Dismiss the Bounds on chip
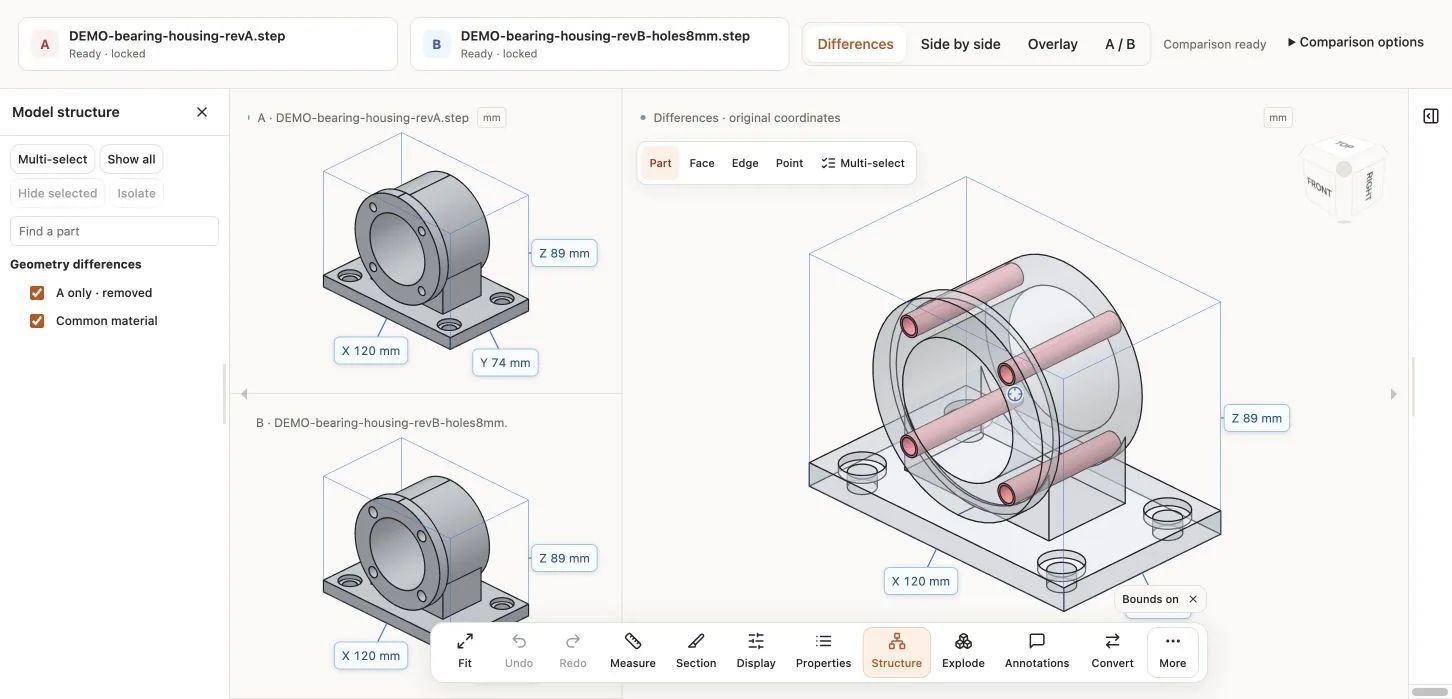The height and width of the screenshot is (699, 1452). [x=1193, y=599]
